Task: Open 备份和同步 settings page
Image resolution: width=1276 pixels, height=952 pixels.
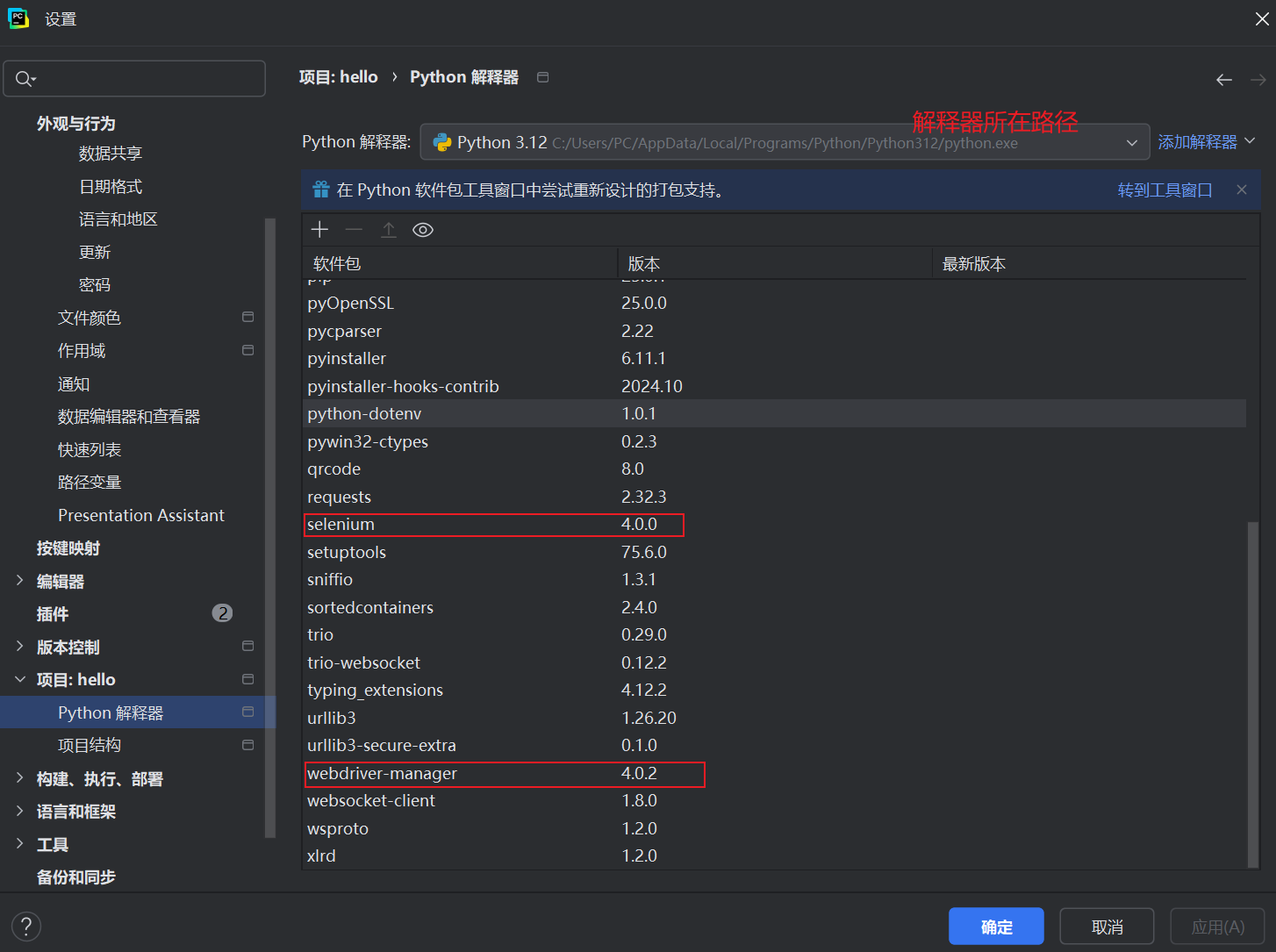Action: click(76, 877)
